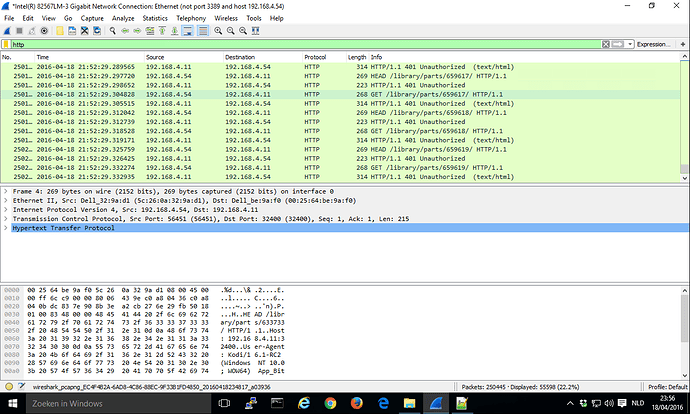Image resolution: width=690 pixels, height=414 pixels.
Task: Open the Capture menu
Action: 92,18
